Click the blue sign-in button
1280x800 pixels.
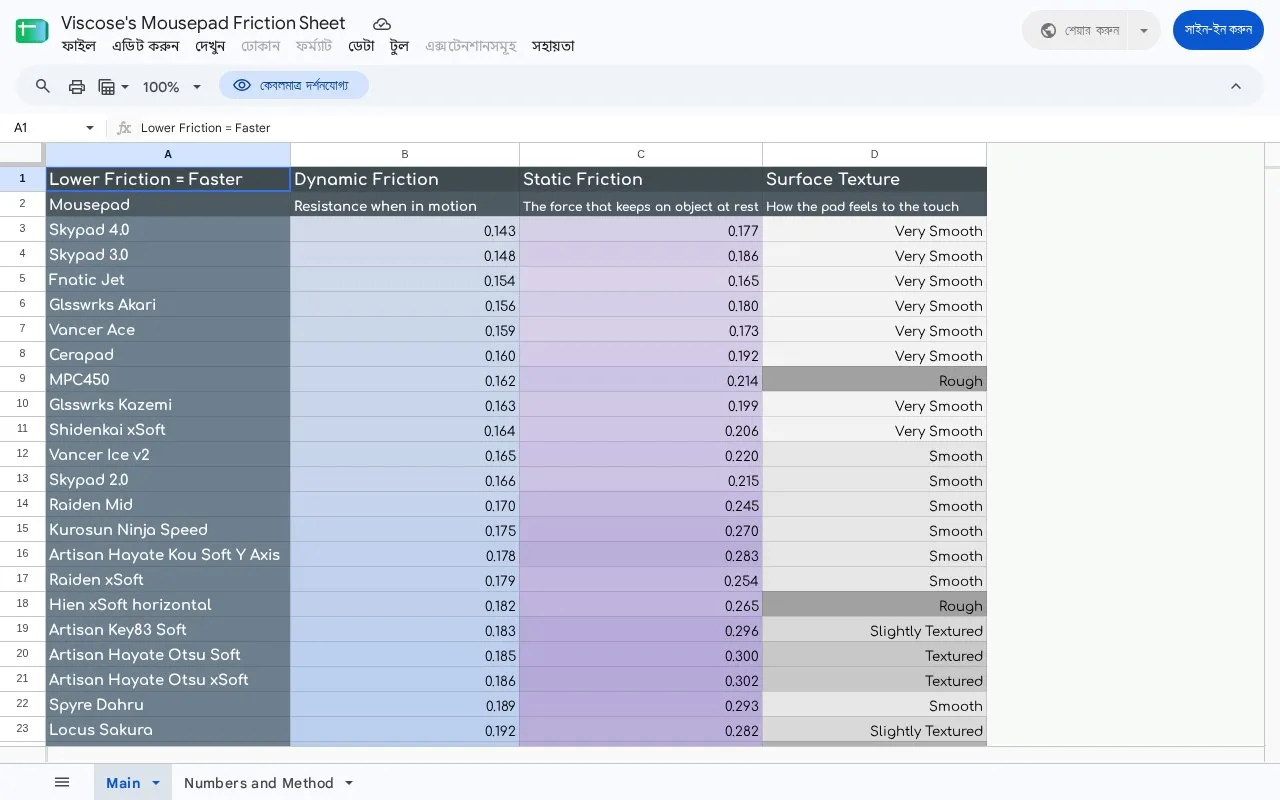pyautogui.click(x=1218, y=30)
